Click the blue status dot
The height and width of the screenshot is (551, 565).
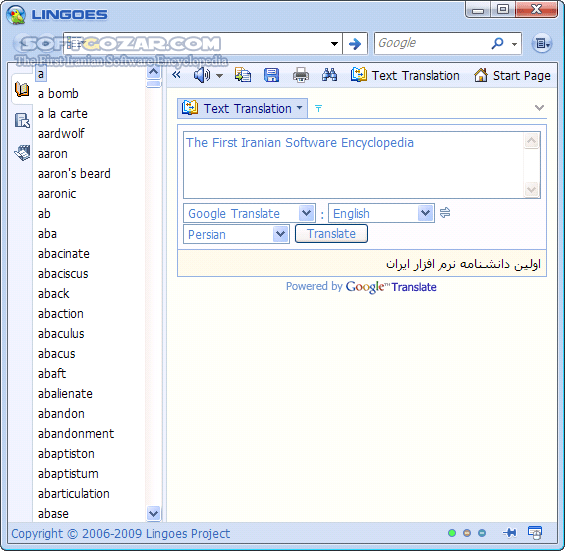[x=482, y=533]
